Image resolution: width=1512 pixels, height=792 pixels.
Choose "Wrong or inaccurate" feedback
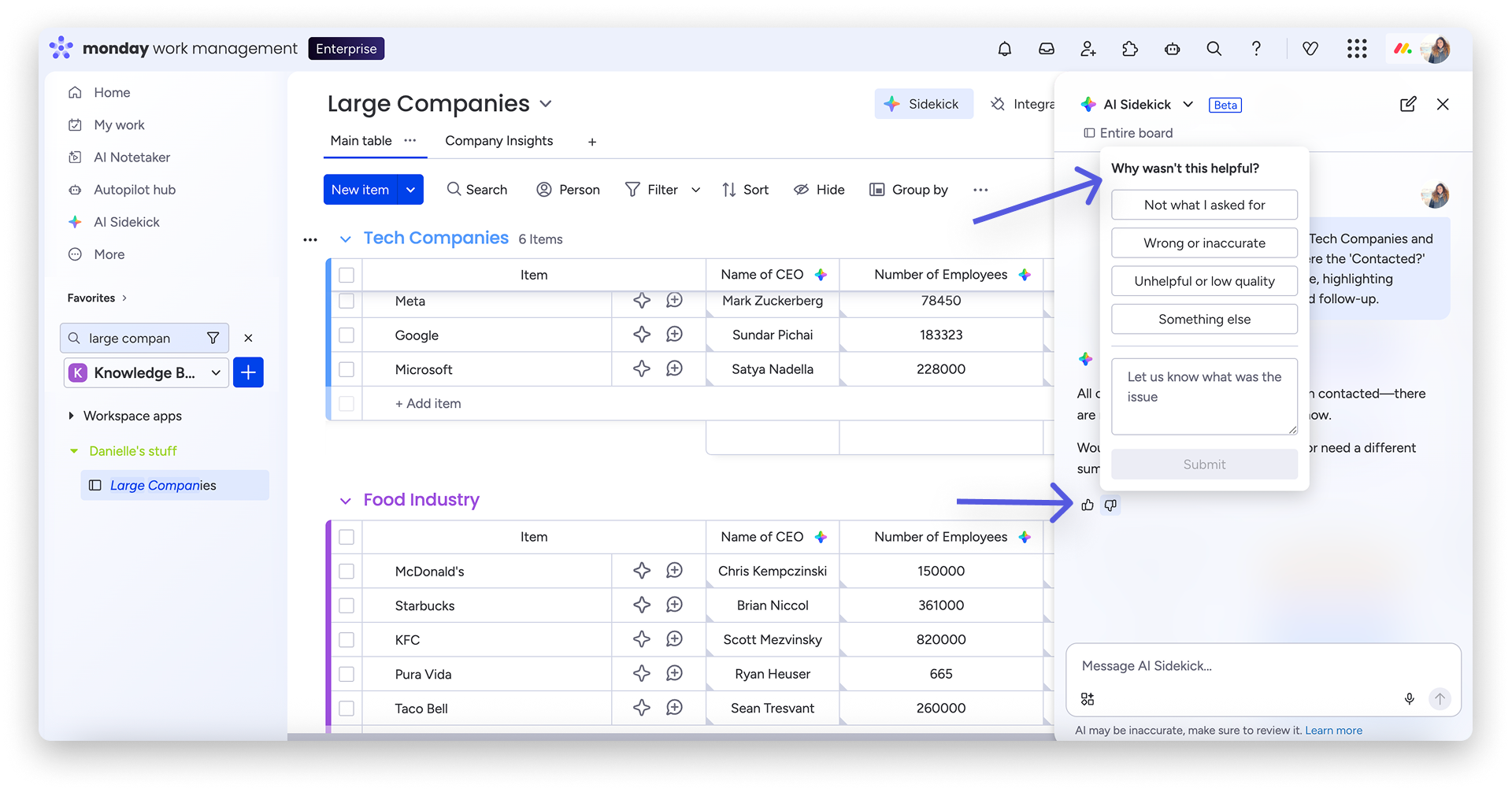pos(1204,243)
